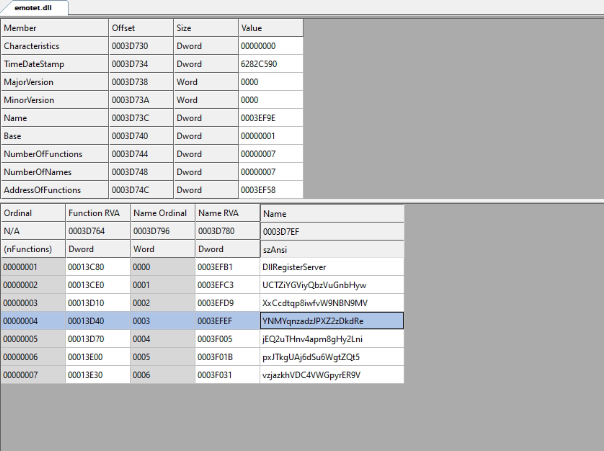Click the 0003D7EF name offset cell
604x451 pixels.
(x=332, y=232)
